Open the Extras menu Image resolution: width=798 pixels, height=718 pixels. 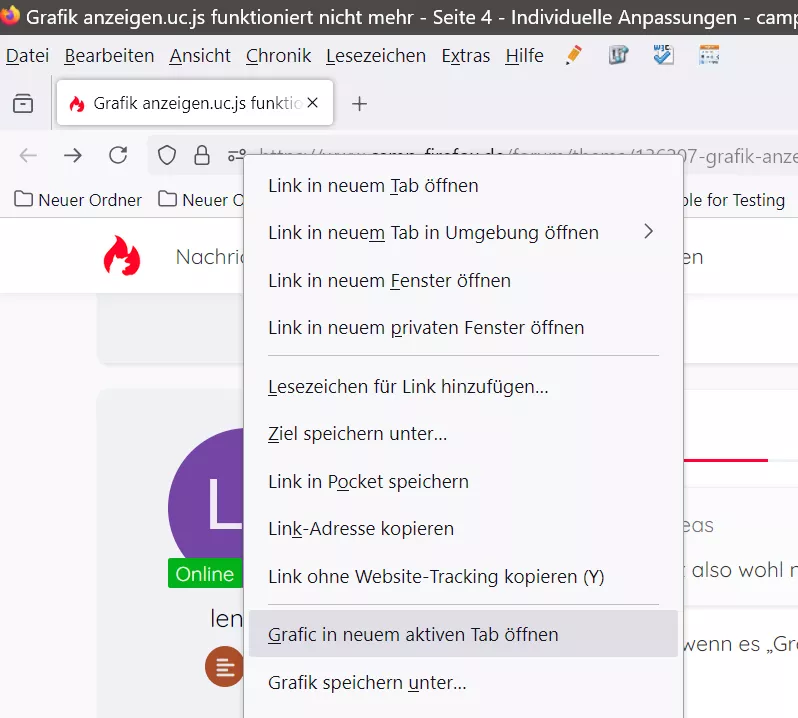click(466, 55)
